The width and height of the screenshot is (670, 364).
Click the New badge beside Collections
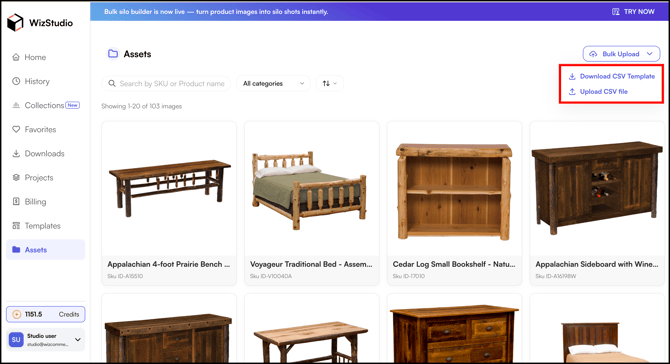(x=73, y=105)
